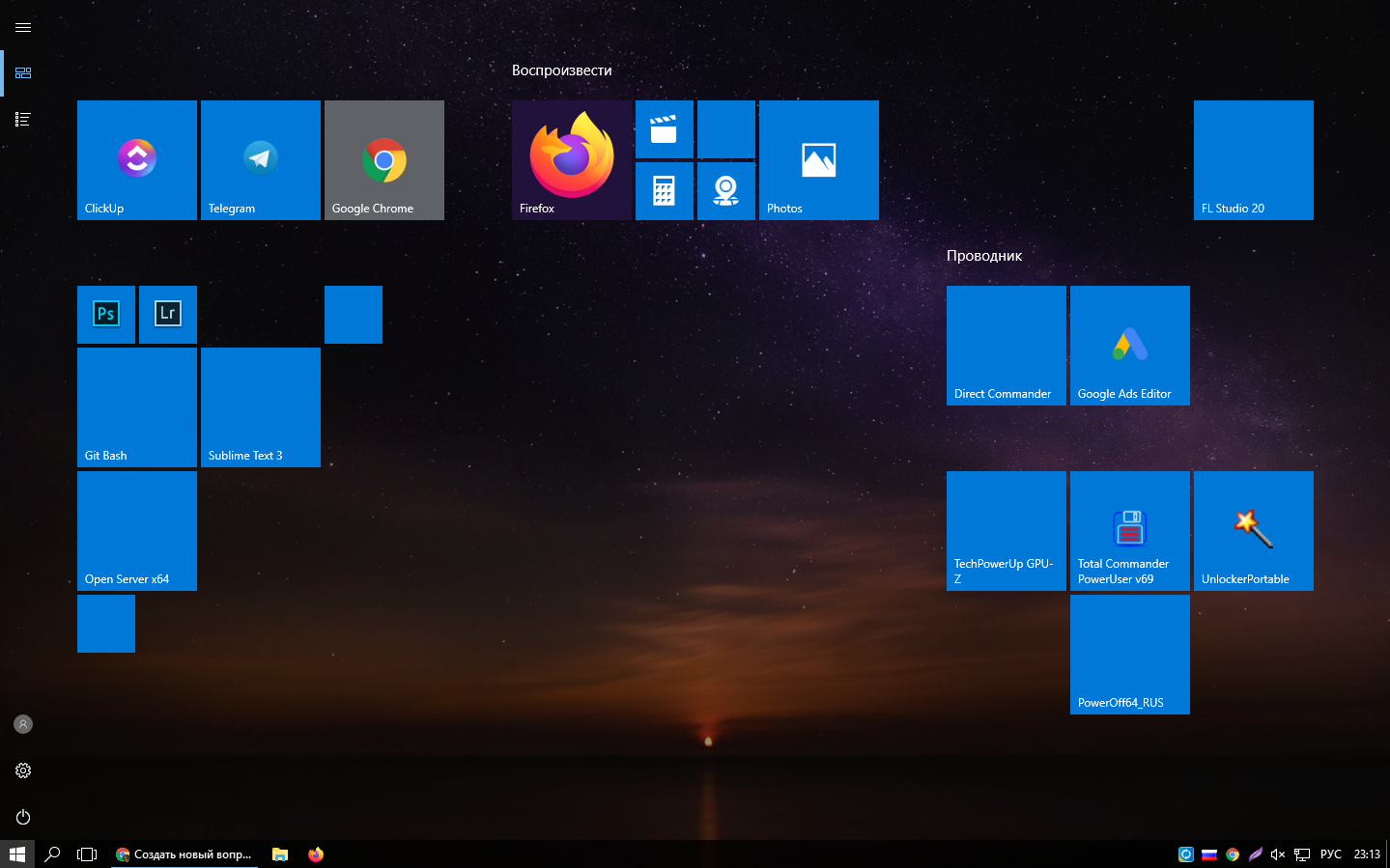Launch the PowerOff64_RUS tile

click(1130, 655)
